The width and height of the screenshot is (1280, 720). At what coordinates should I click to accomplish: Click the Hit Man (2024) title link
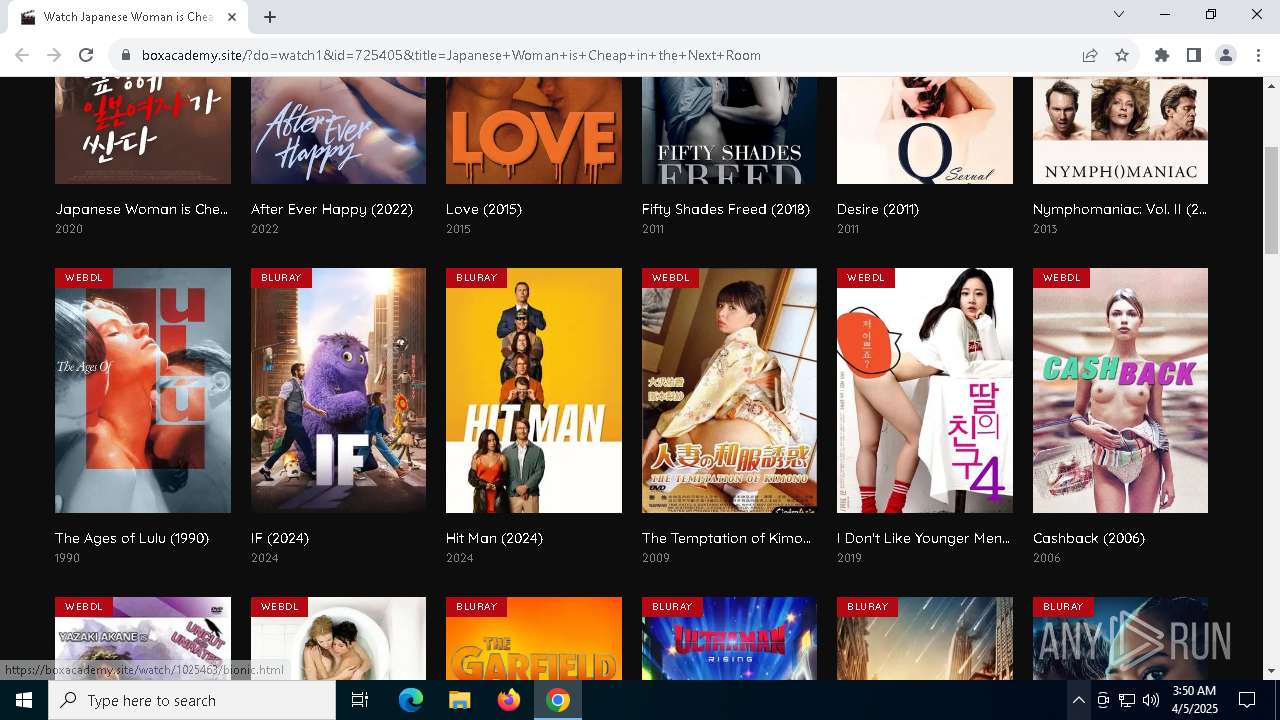point(494,538)
